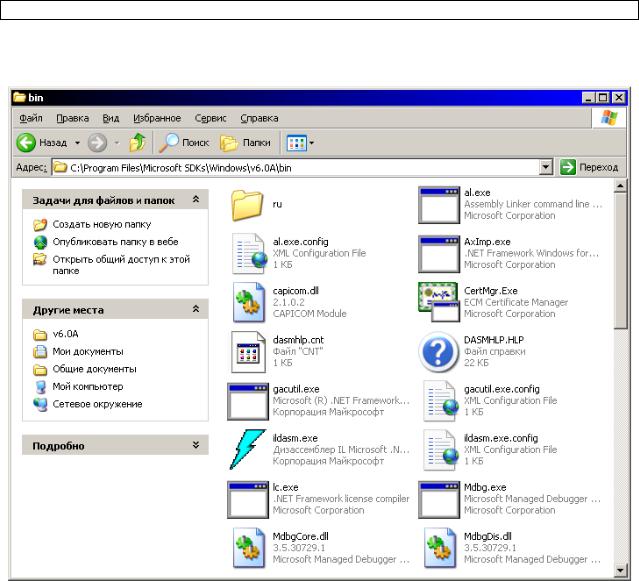Select the gacutil.exe application icon
Screen dimensions: 639x581
(x=248, y=402)
